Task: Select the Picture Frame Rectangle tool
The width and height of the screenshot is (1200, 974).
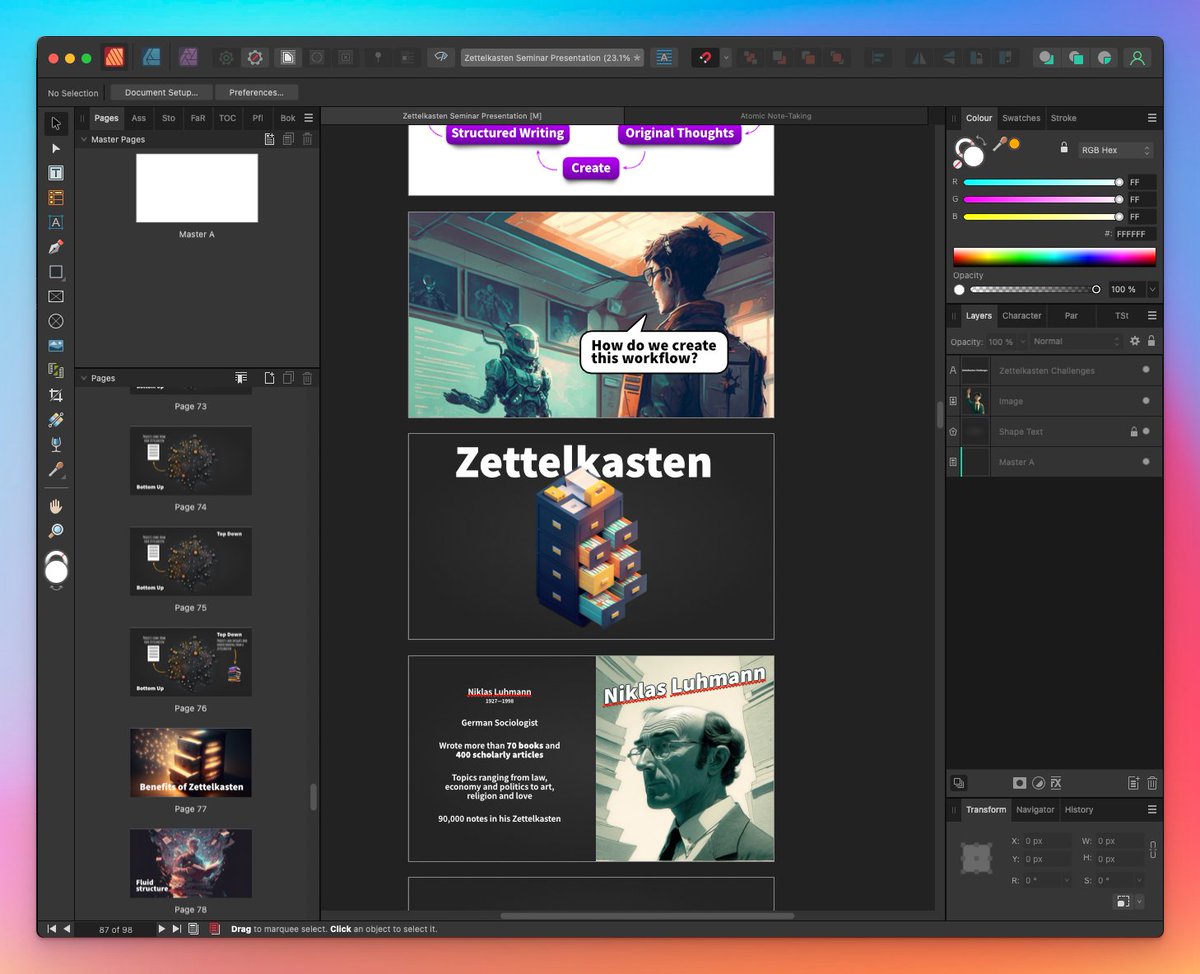Action: click(x=56, y=297)
